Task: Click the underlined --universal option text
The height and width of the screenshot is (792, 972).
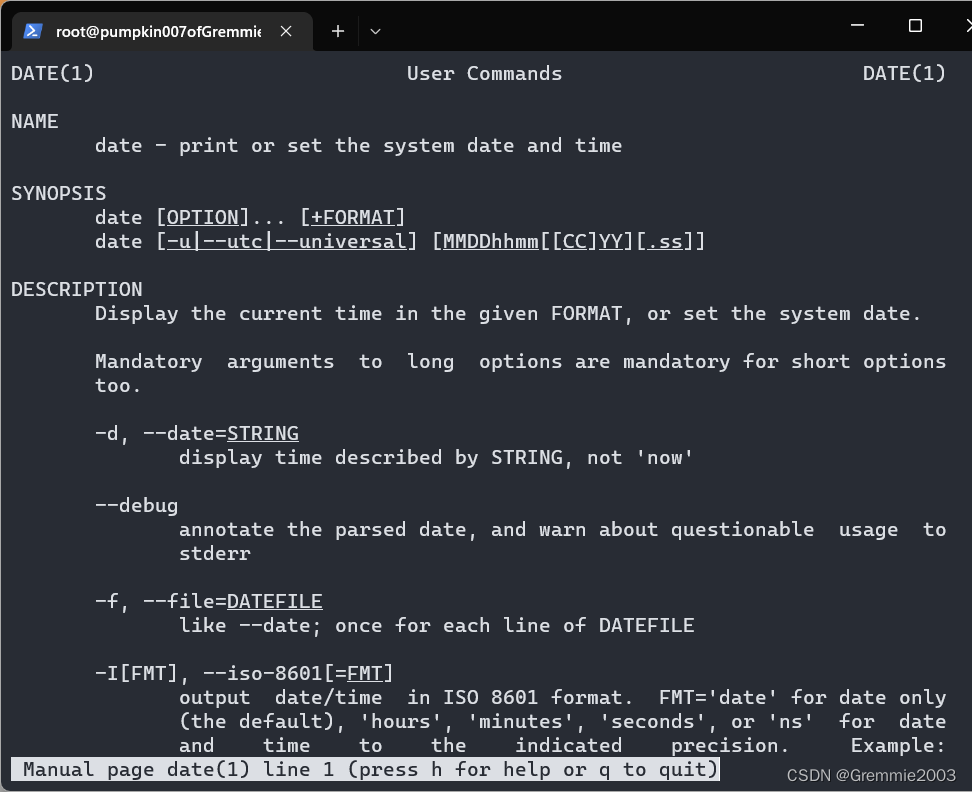Action: [x=340, y=242]
